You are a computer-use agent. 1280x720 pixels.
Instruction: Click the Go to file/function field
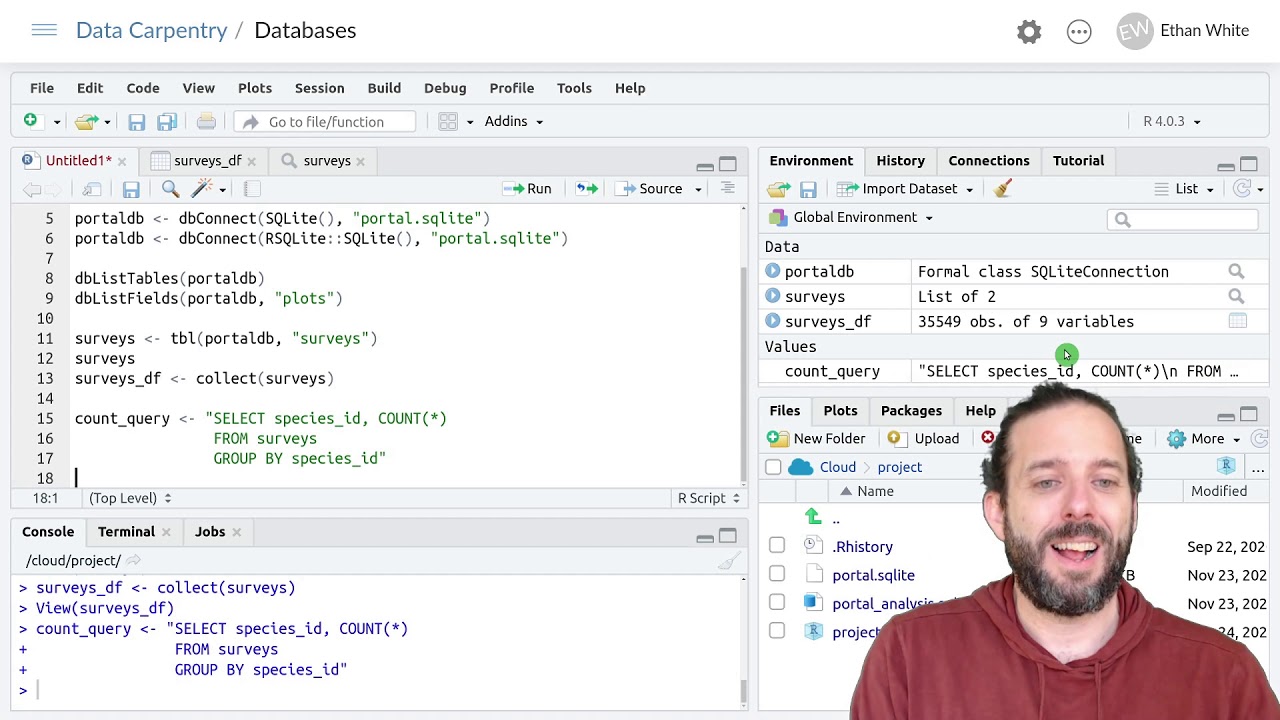pos(325,121)
